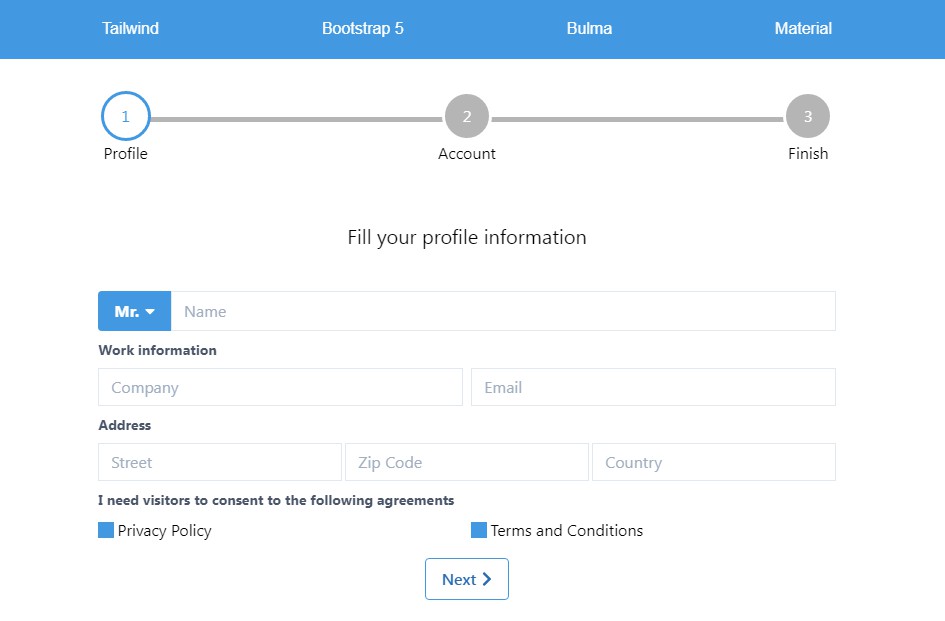Switch to the Tailwind tab

[x=130, y=28]
